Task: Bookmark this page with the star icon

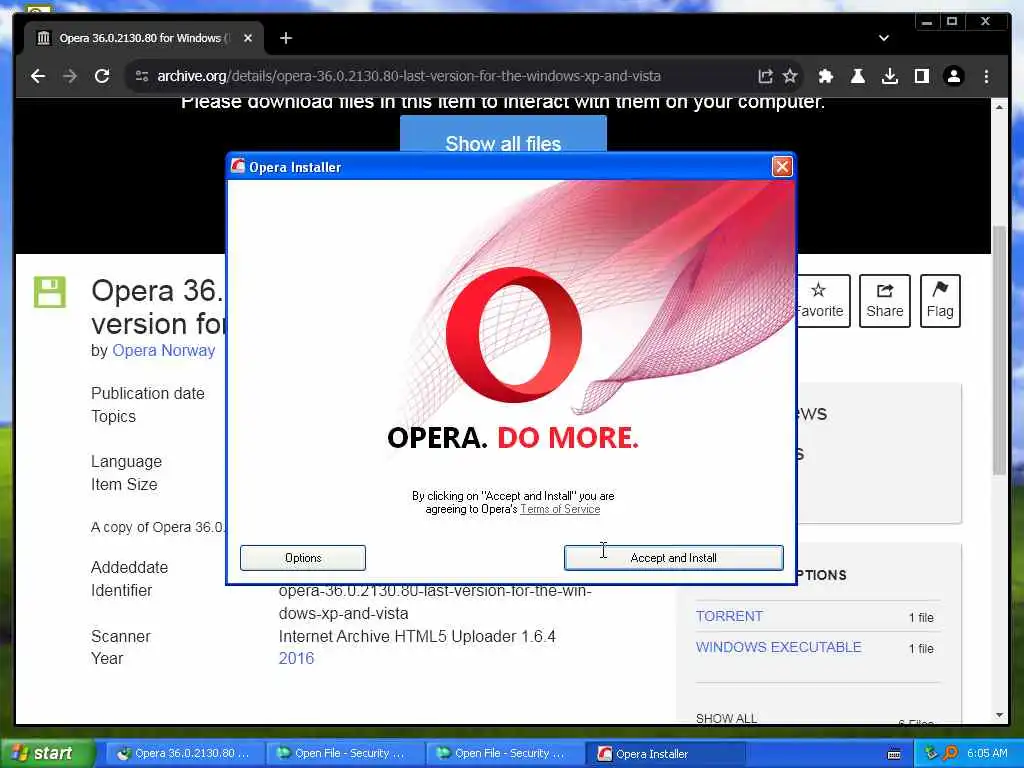Action: coord(790,76)
